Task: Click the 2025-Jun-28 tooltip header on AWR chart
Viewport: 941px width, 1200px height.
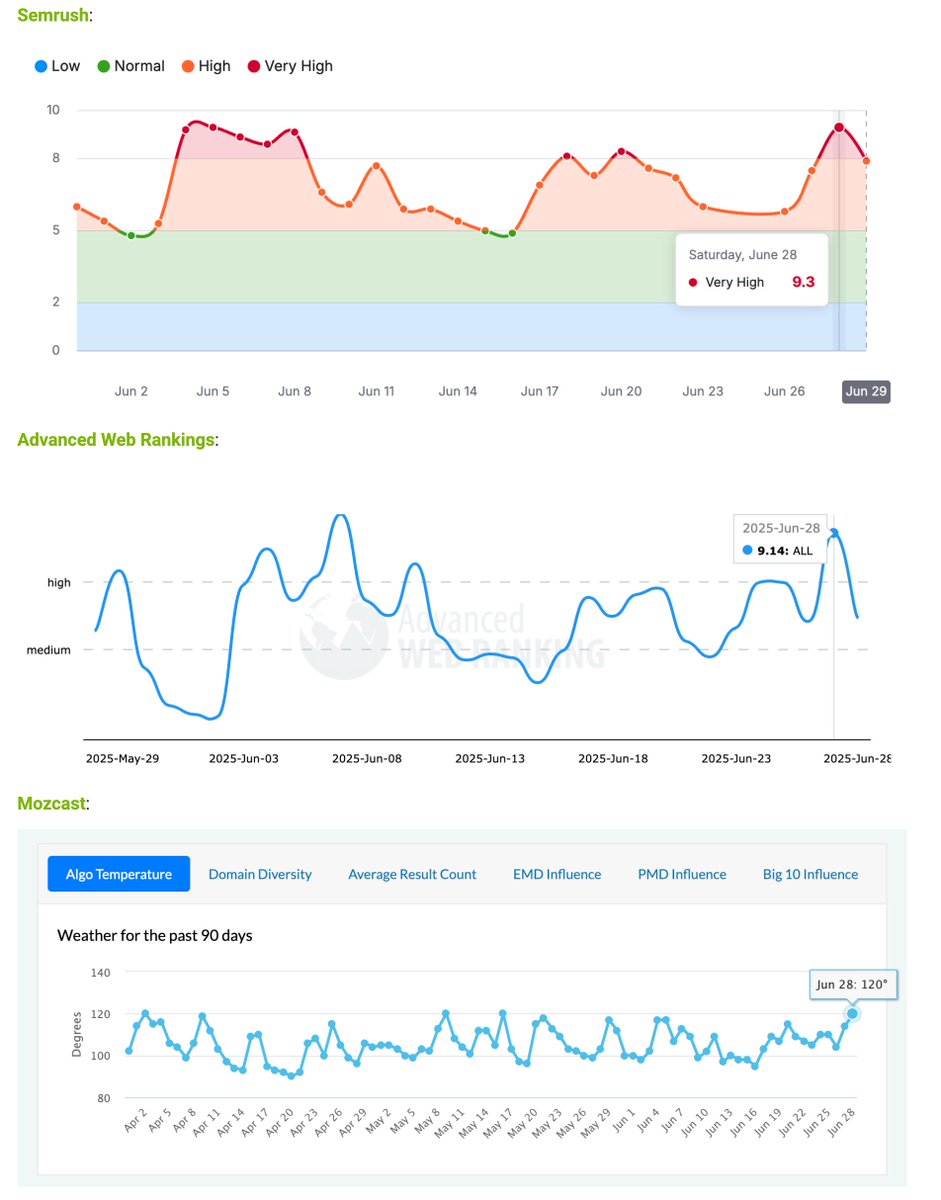Action: pyautogui.click(x=781, y=528)
